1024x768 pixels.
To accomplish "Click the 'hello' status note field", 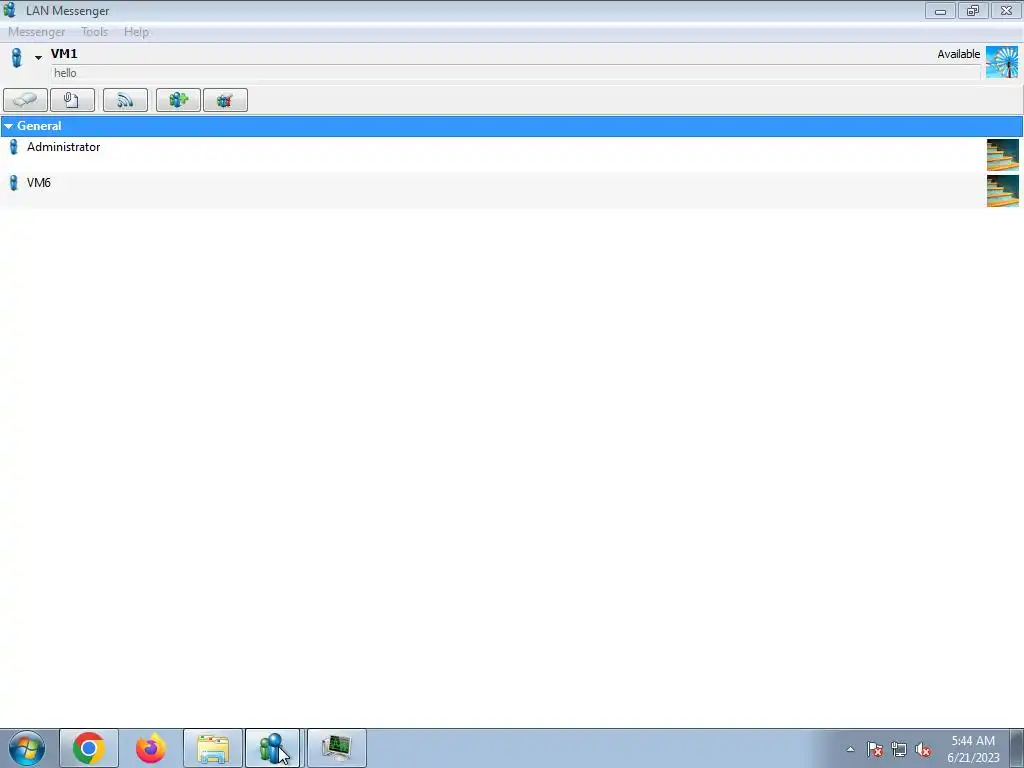I will (x=516, y=73).
